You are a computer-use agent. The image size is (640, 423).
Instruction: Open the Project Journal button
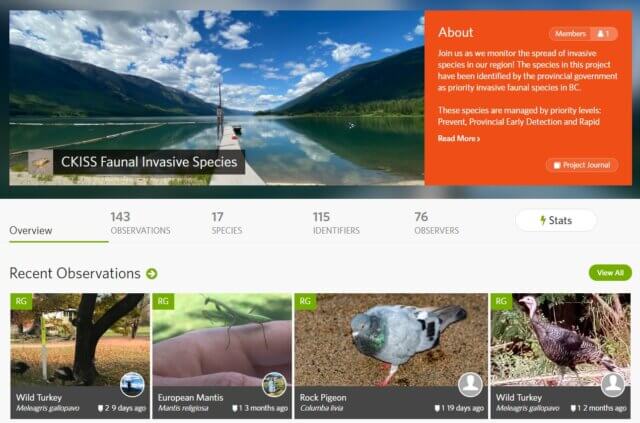[582, 165]
